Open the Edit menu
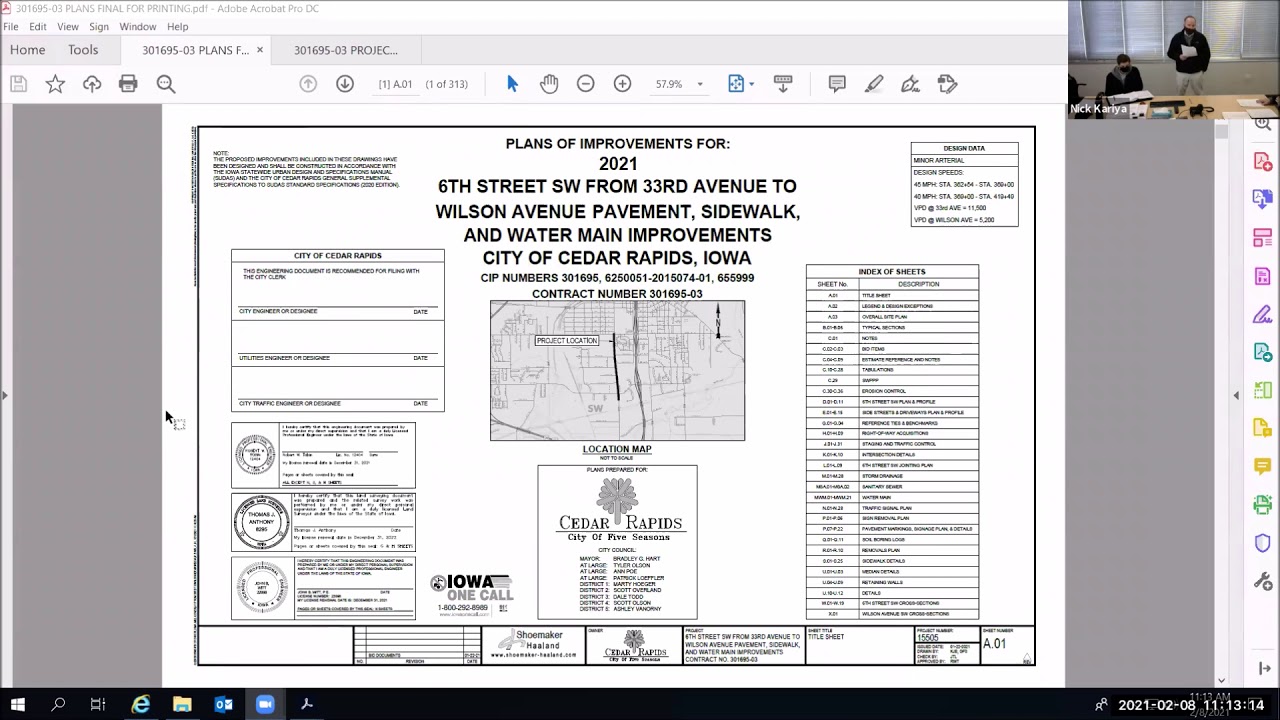 (x=37, y=26)
